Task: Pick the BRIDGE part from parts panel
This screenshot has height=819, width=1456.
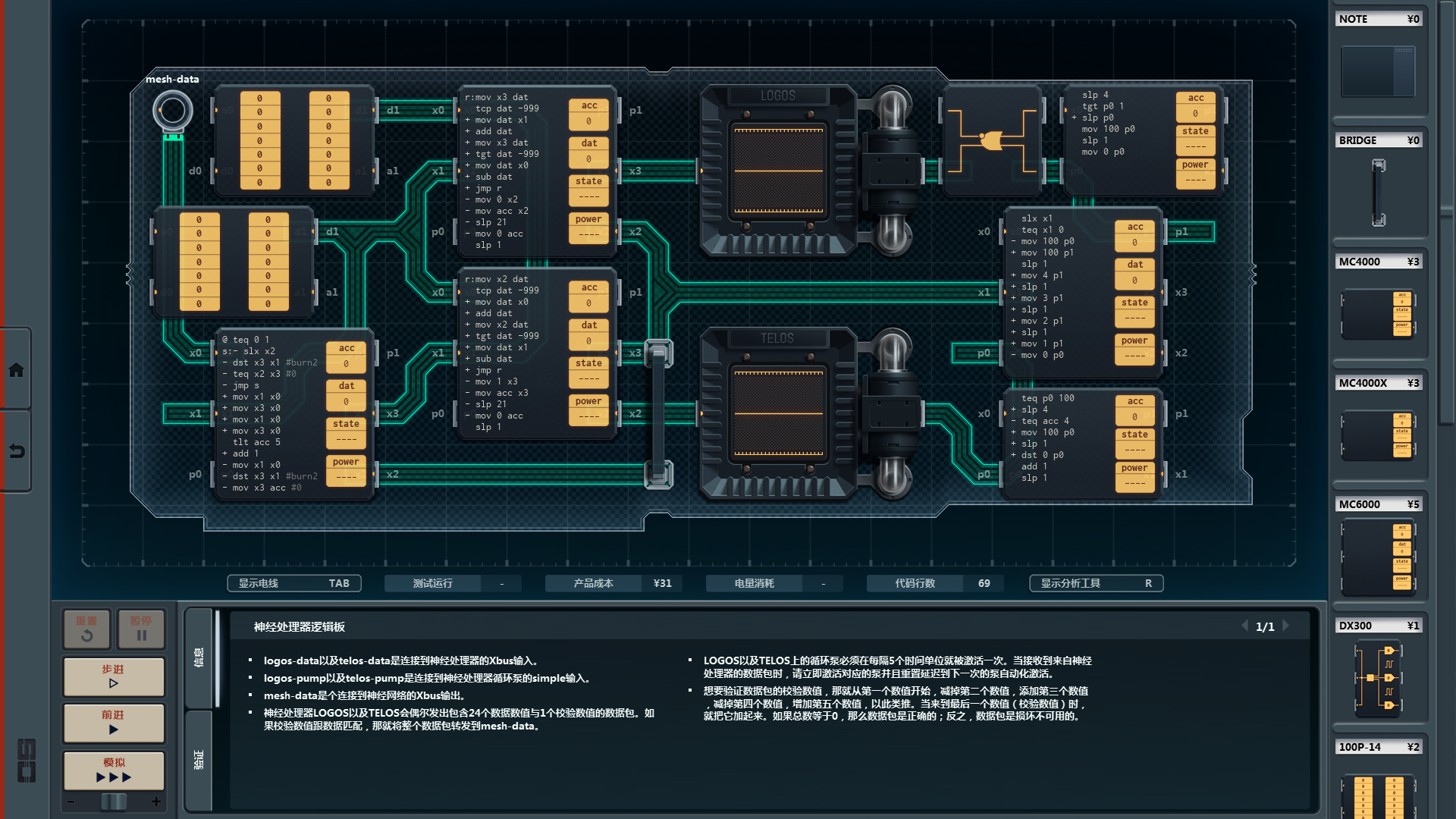Action: click(1378, 193)
